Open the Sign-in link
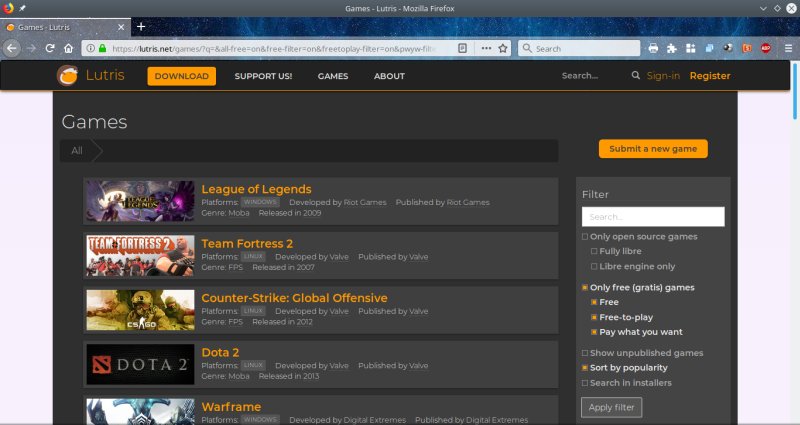Viewport: 800px width, 425px height. click(x=663, y=76)
